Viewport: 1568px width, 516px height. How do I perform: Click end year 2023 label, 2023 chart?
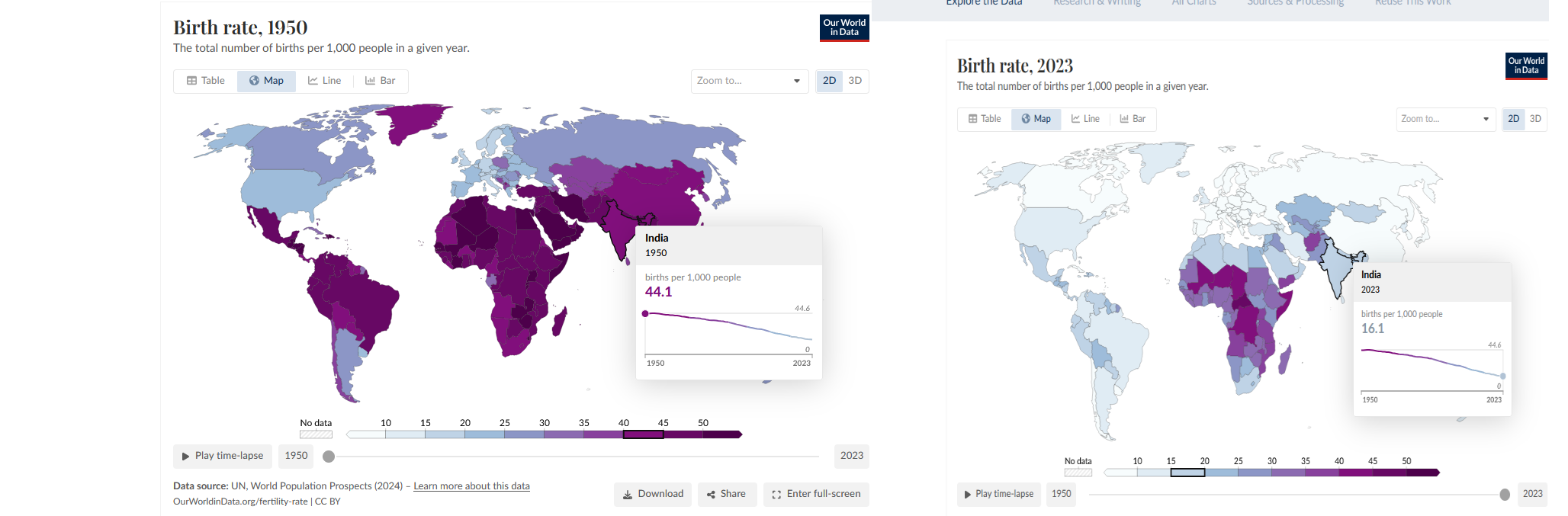[x=1533, y=494]
